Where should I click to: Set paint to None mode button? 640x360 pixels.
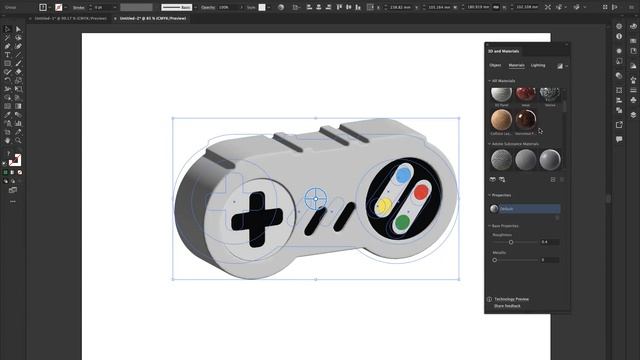(20, 172)
